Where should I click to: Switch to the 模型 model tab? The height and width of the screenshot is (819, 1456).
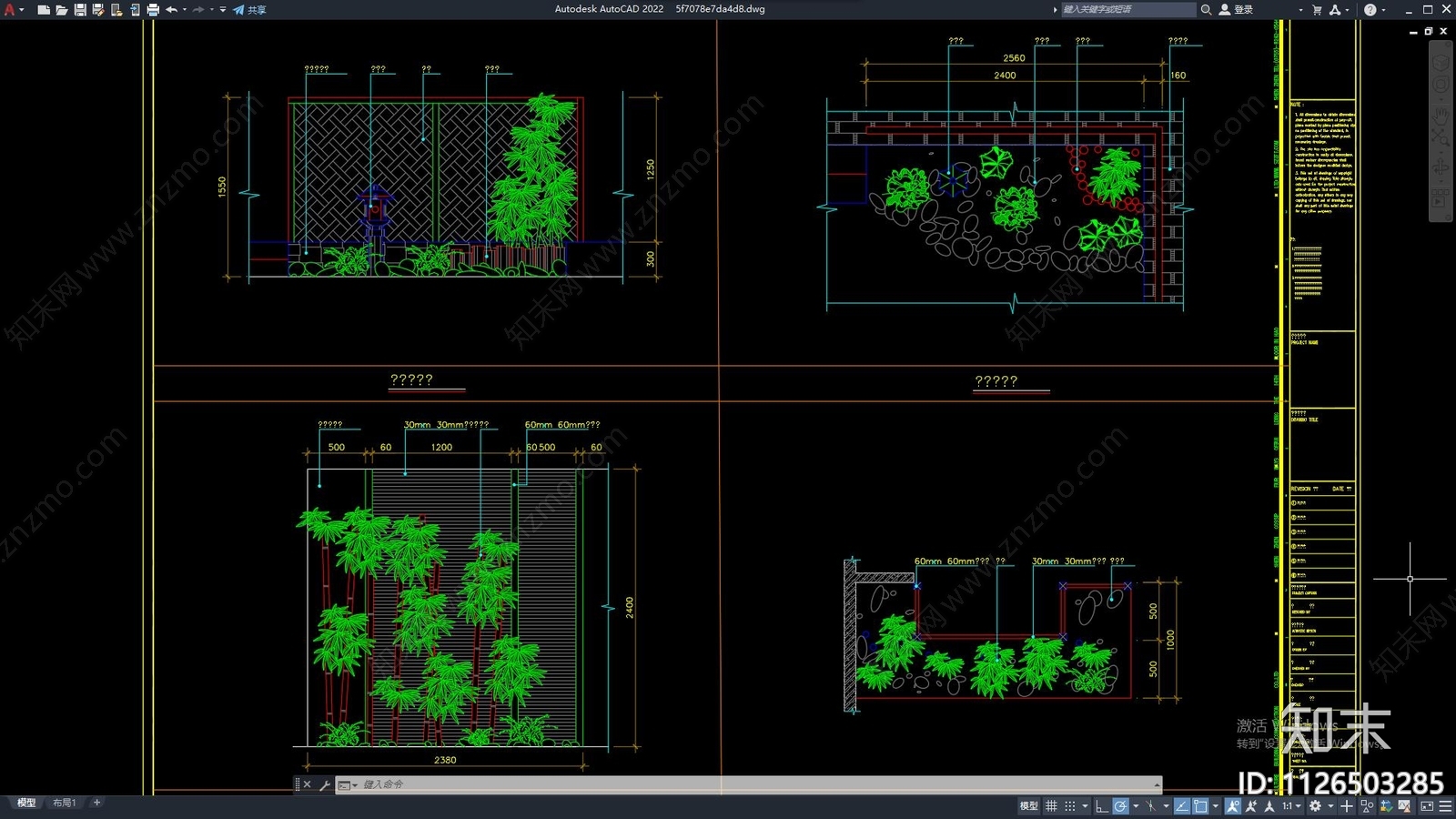pyautogui.click(x=26, y=803)
